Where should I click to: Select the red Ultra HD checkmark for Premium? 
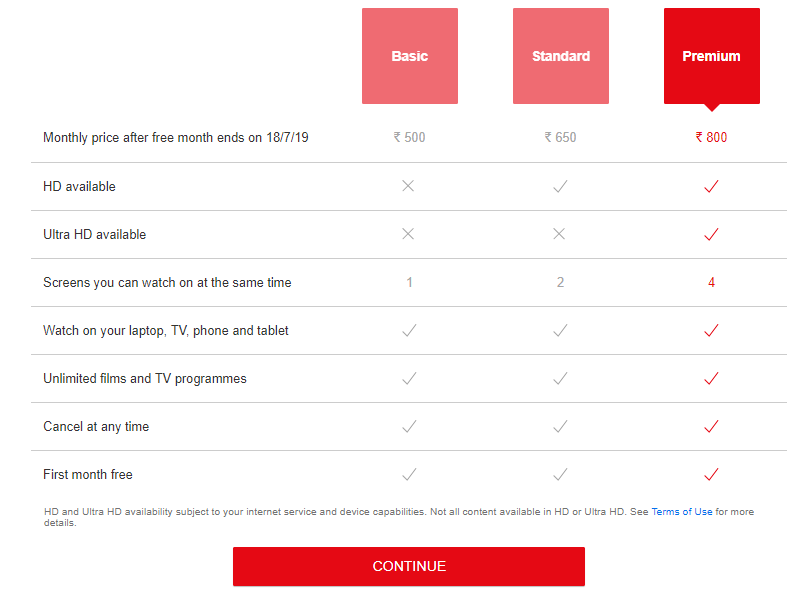(x=711, y=234)
